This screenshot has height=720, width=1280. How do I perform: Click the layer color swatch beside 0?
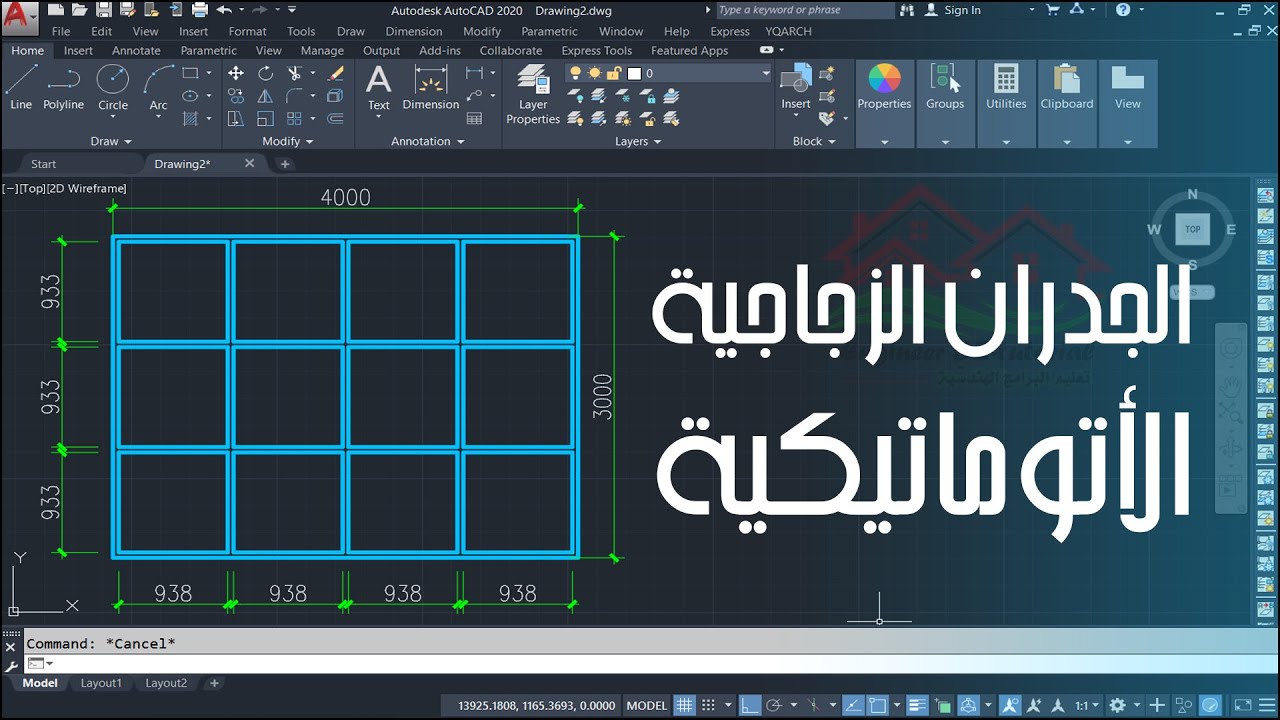coord(633,73)
